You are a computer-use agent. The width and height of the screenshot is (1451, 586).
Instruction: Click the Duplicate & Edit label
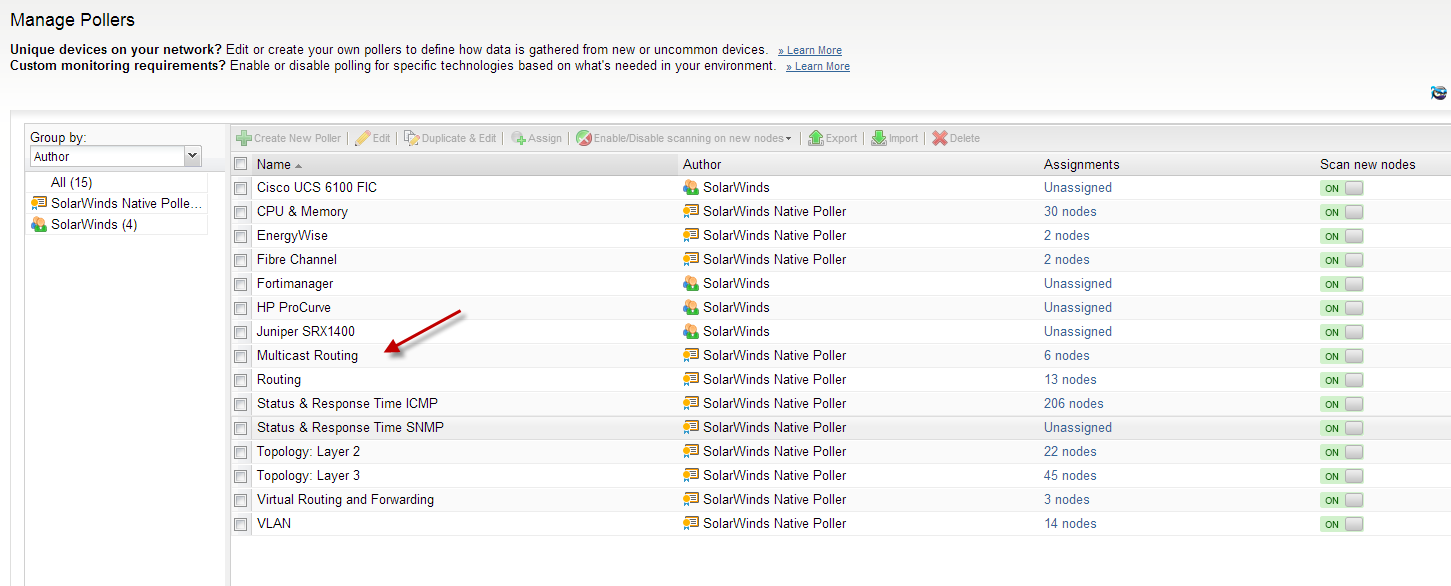[459, 138]
